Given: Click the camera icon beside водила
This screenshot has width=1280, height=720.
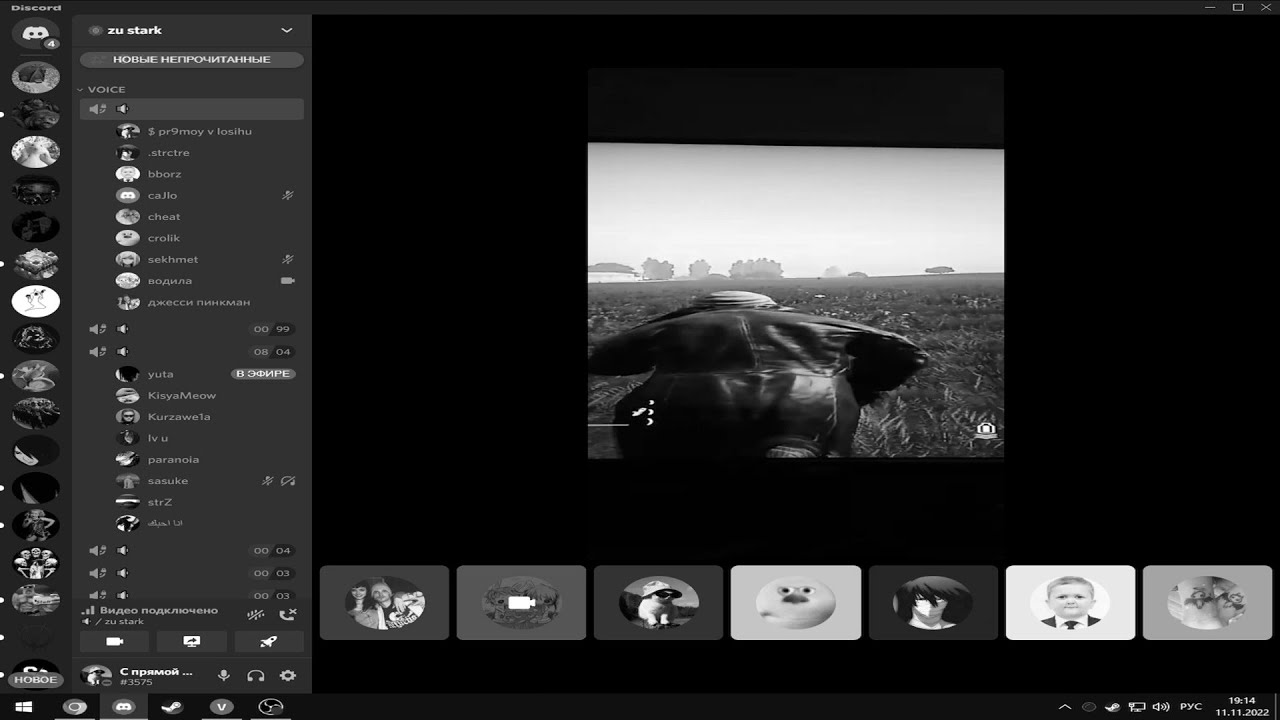Looking at the screenshot, I should pyautogui.click(x=288, y=281).
